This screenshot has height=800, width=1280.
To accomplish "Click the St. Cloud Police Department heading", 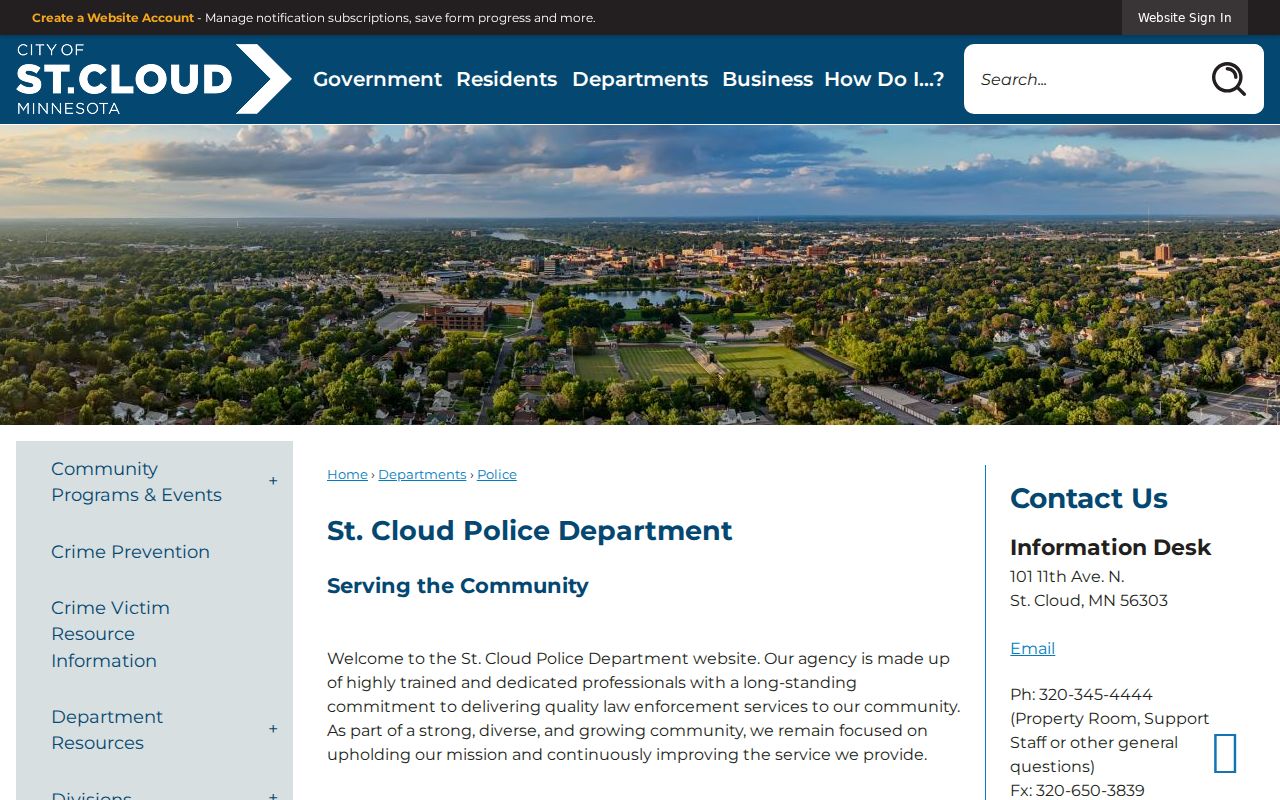I will pos(530,530).
